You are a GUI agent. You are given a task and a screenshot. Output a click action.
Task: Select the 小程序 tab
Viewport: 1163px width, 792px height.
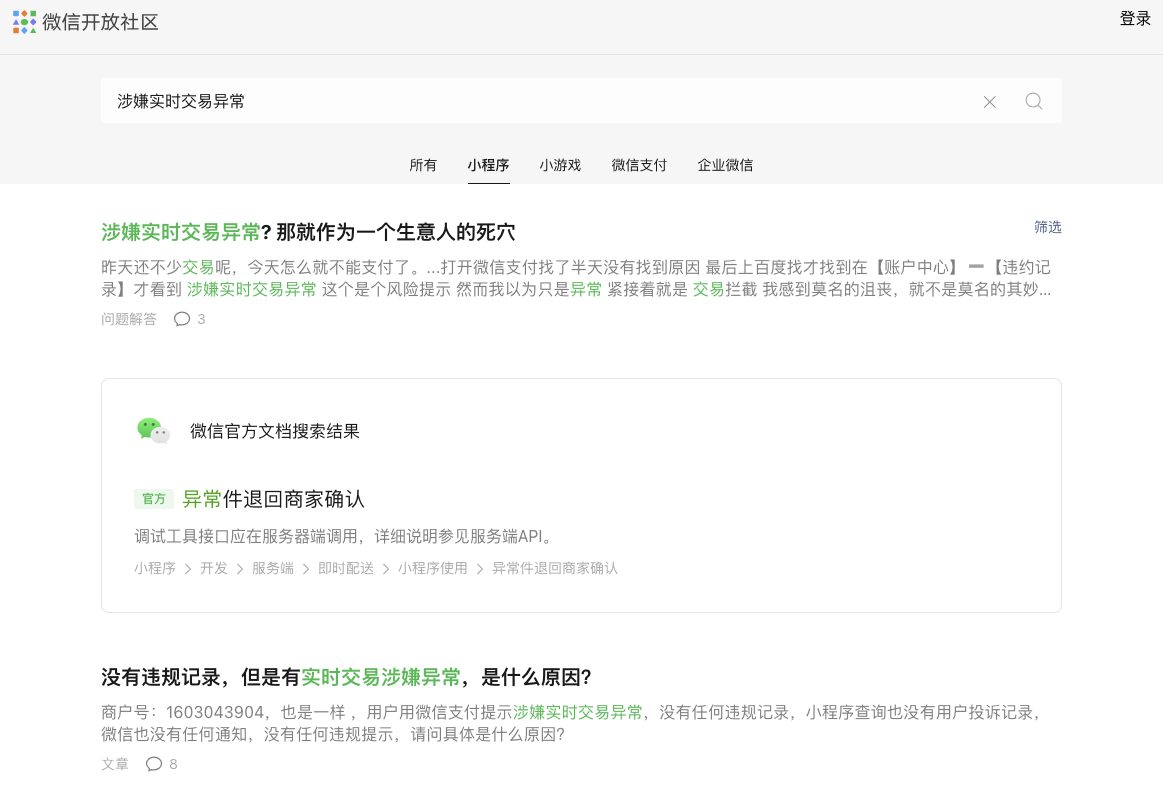coord(488,165)
